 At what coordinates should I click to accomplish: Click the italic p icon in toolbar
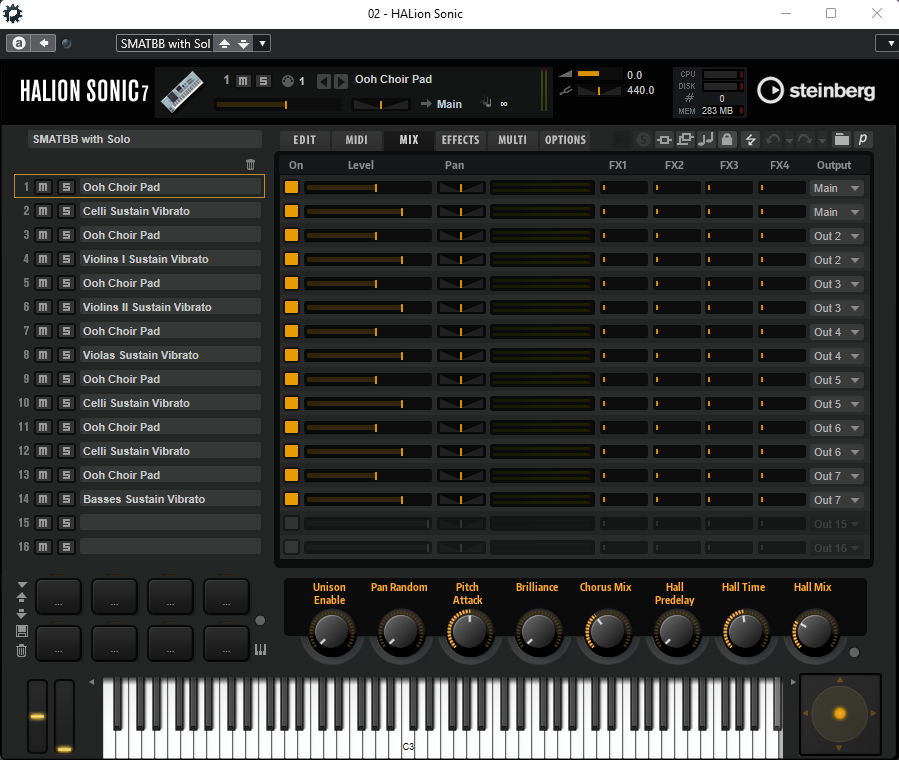pos(862,139)
